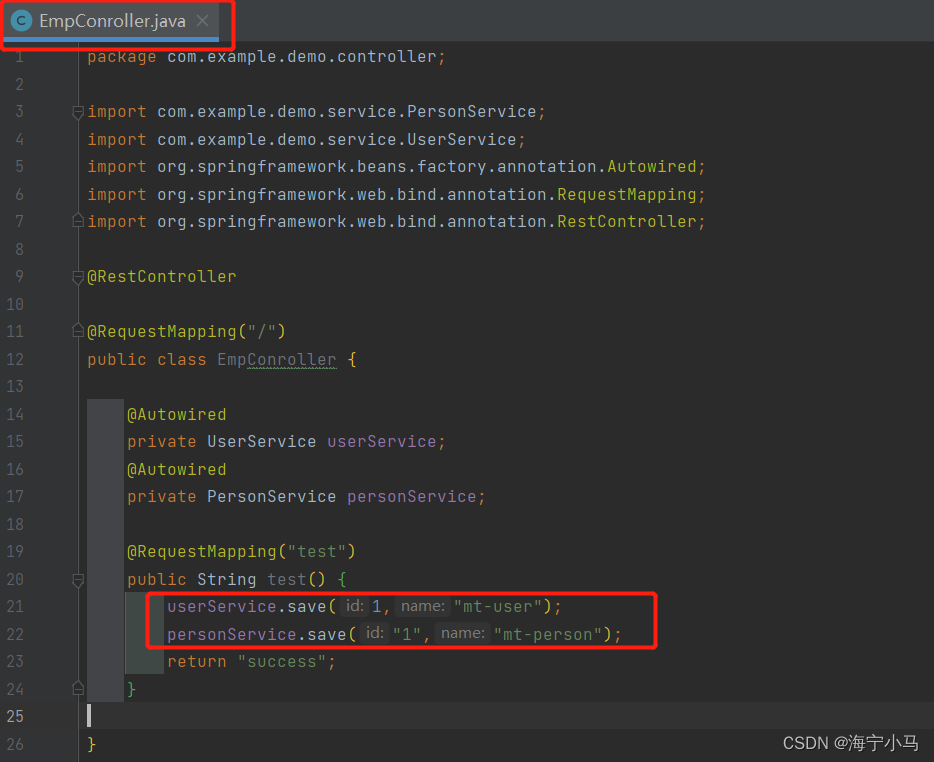Click RequestMapping in the line 6 import
934x762 pixels.
(x=627, y=194)
